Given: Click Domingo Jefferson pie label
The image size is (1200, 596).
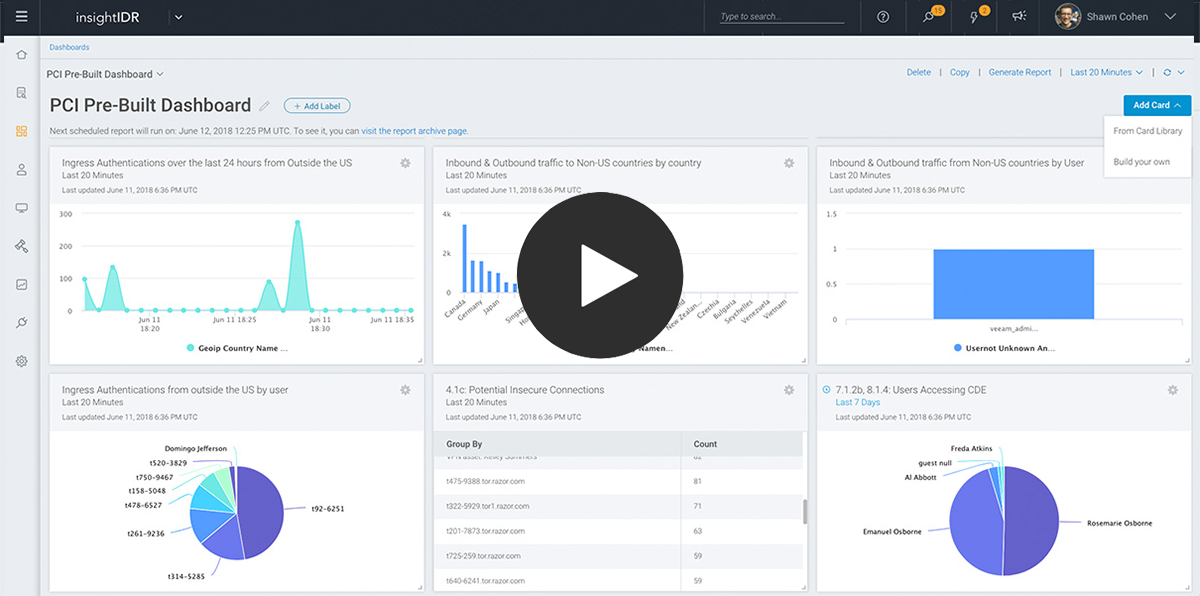Looking at the screenshot, I should pyautogui.click(x=196, y=448).
